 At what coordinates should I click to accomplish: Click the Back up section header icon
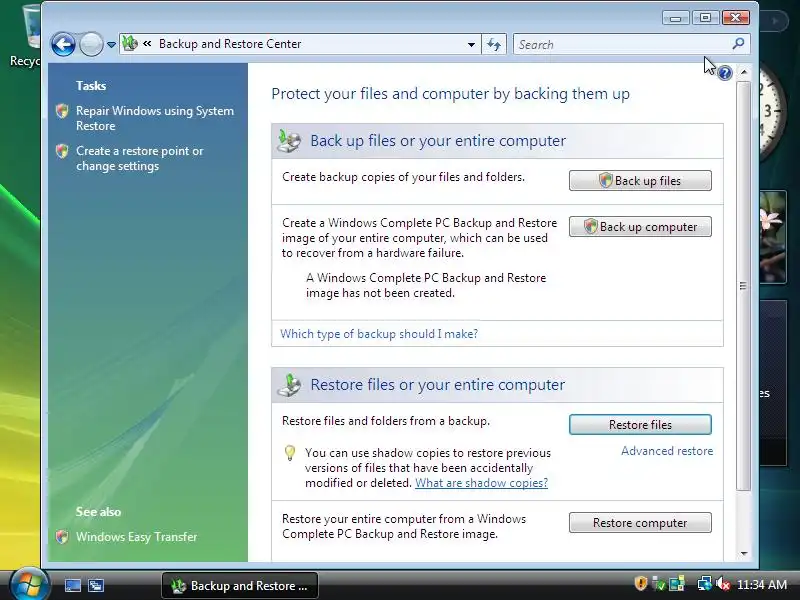(x=289, y=141)
